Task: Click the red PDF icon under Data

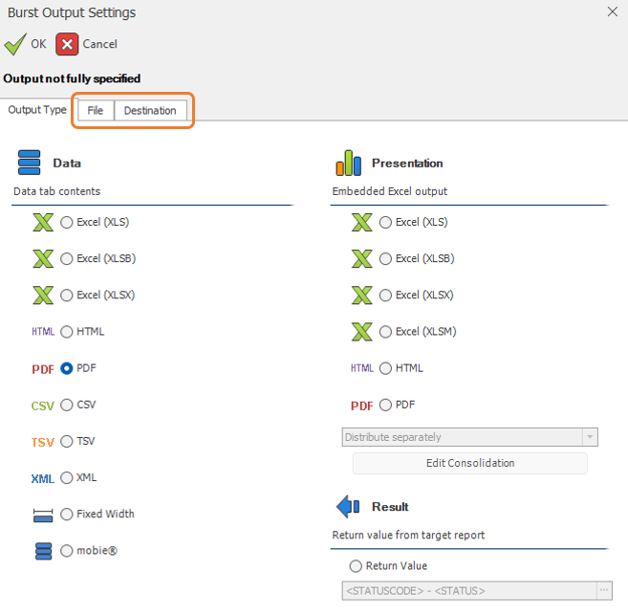Action: (x=43, y=369)
